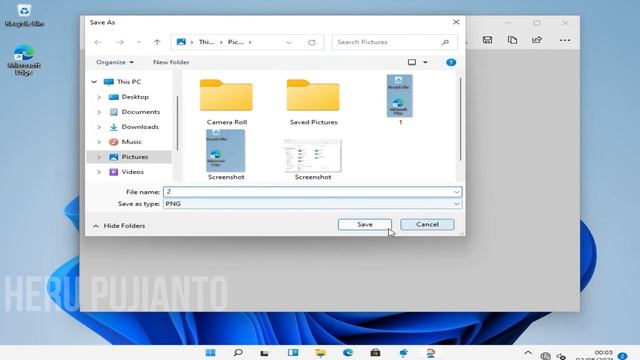Expand the Music tree node
The image size is (640, 360).
point(99,142)
